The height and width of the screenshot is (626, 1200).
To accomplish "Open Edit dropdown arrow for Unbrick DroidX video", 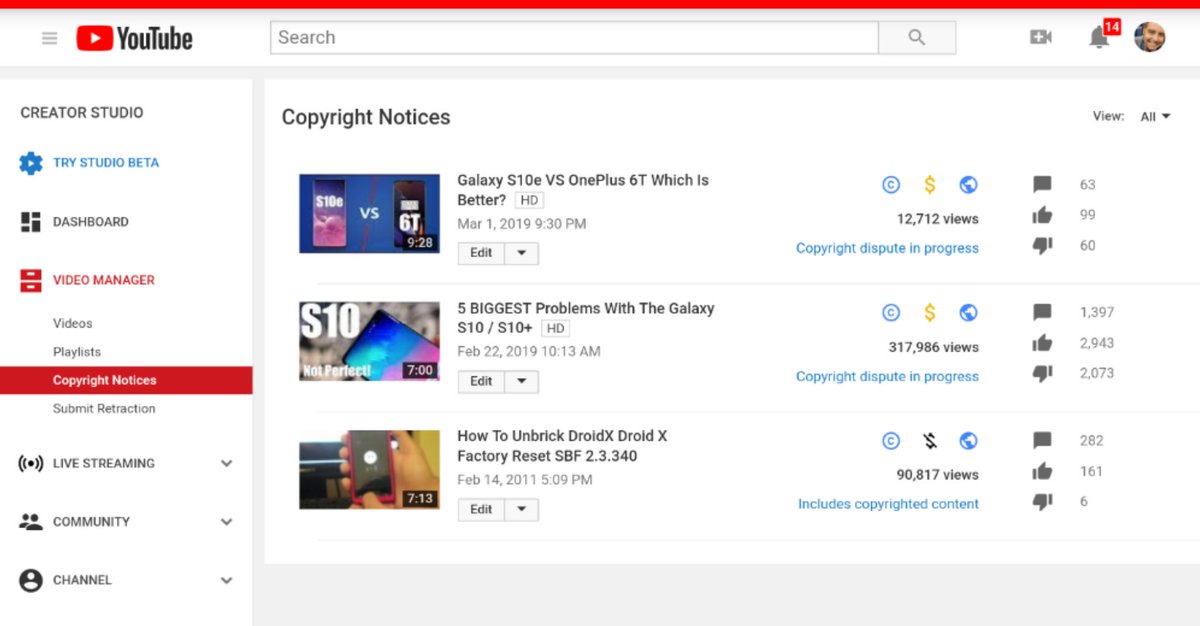I will (522, 510).
